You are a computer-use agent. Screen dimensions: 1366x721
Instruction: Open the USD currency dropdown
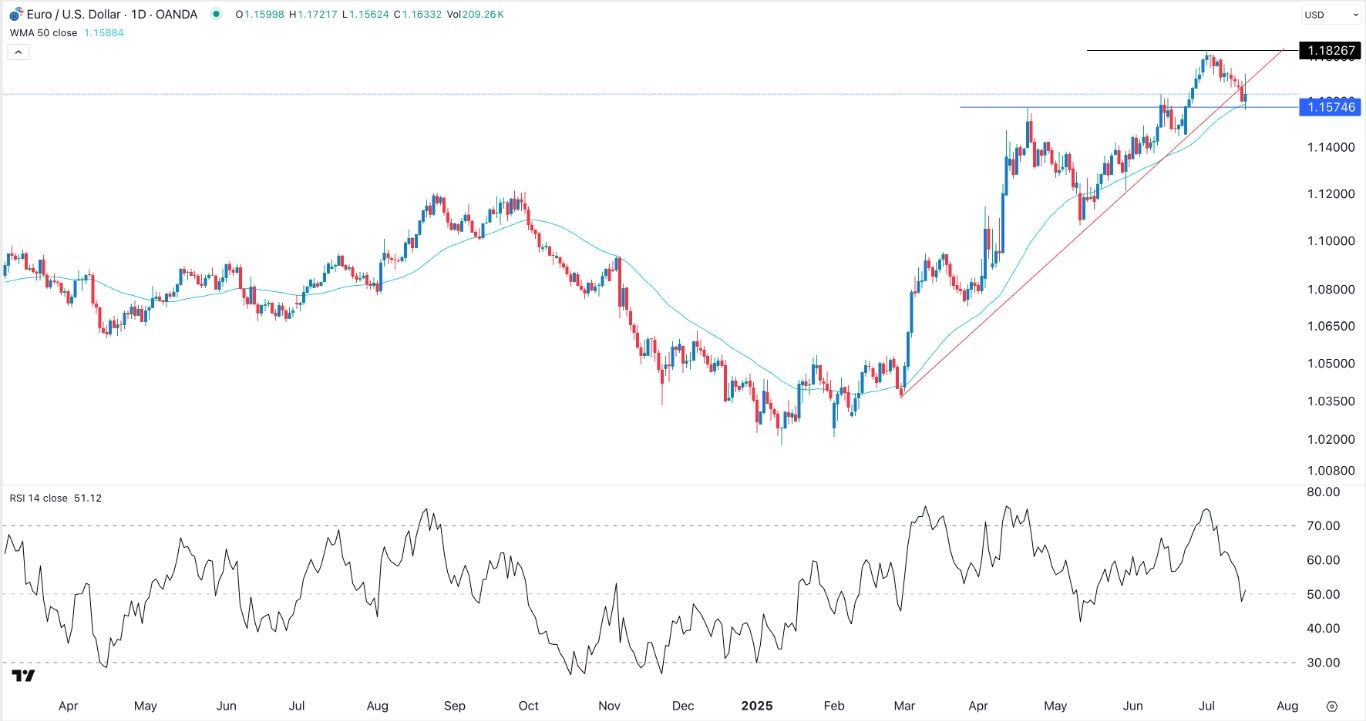(1326, 15)
